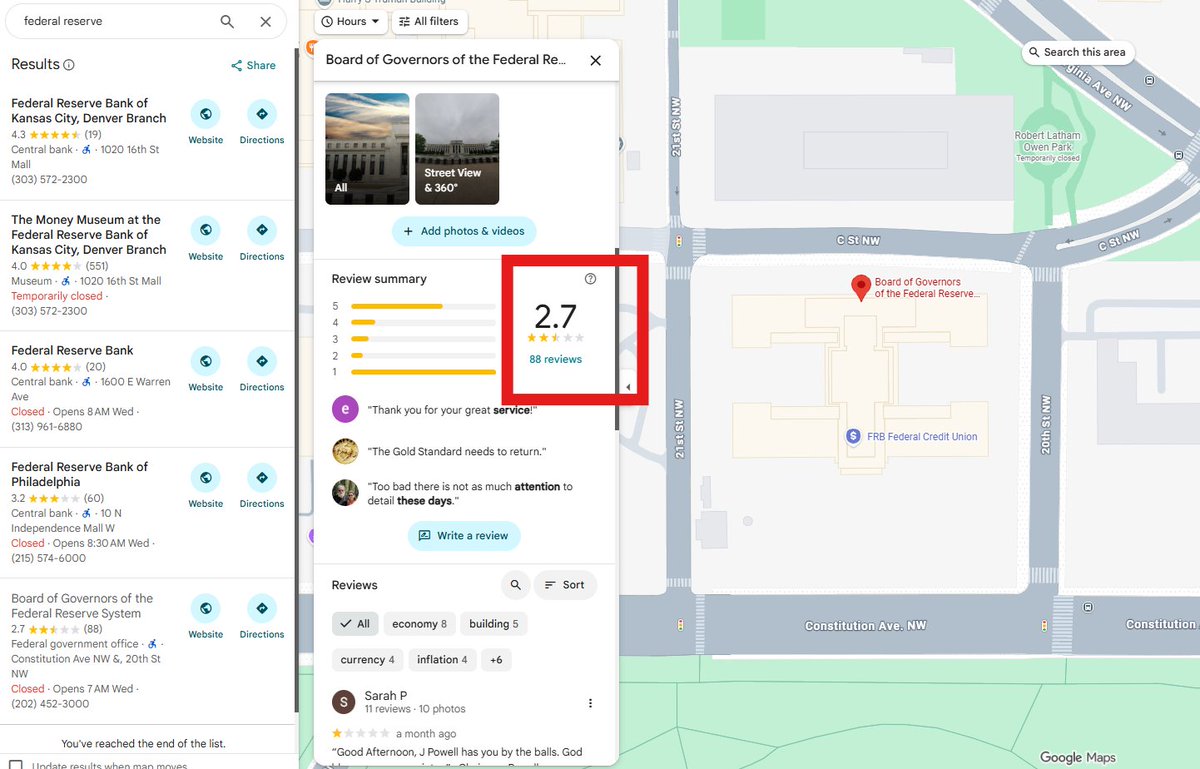Click Search this area button
This screenshot has height=769, width=1200.
pos(1078,52)
